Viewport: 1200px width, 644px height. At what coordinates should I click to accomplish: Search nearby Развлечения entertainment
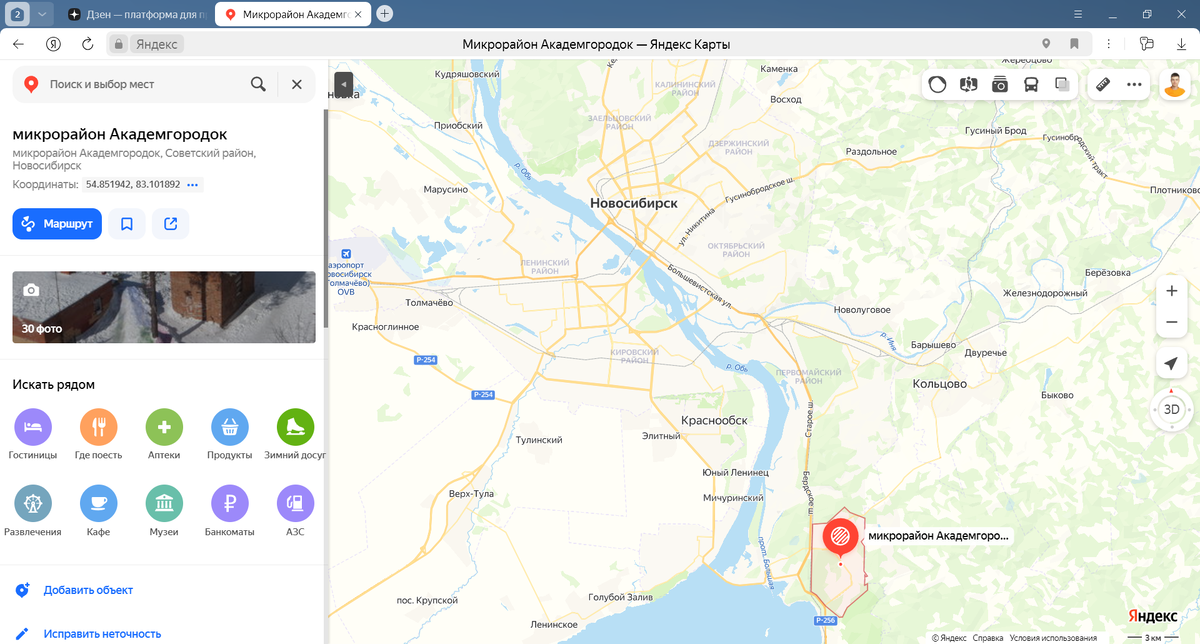click(33, 512)
